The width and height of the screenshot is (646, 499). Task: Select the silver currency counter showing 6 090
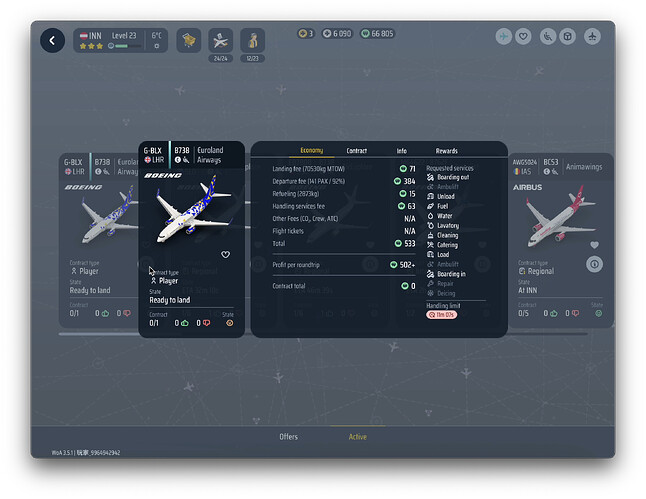pyautogui.click(x=337, y=33)
